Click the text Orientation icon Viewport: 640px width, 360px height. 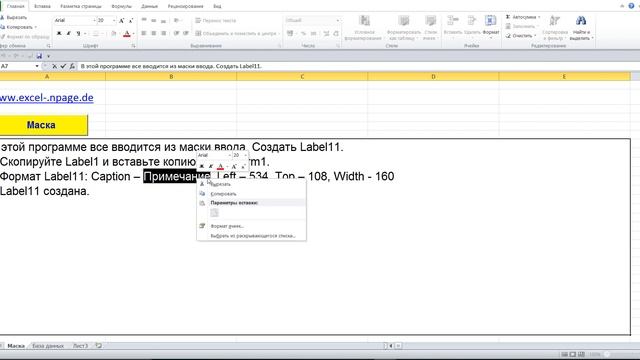(176, 20)
